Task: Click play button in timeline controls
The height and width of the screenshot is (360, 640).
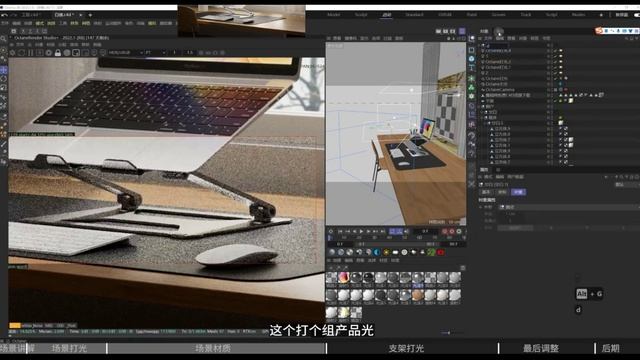Action: point(361,231)
